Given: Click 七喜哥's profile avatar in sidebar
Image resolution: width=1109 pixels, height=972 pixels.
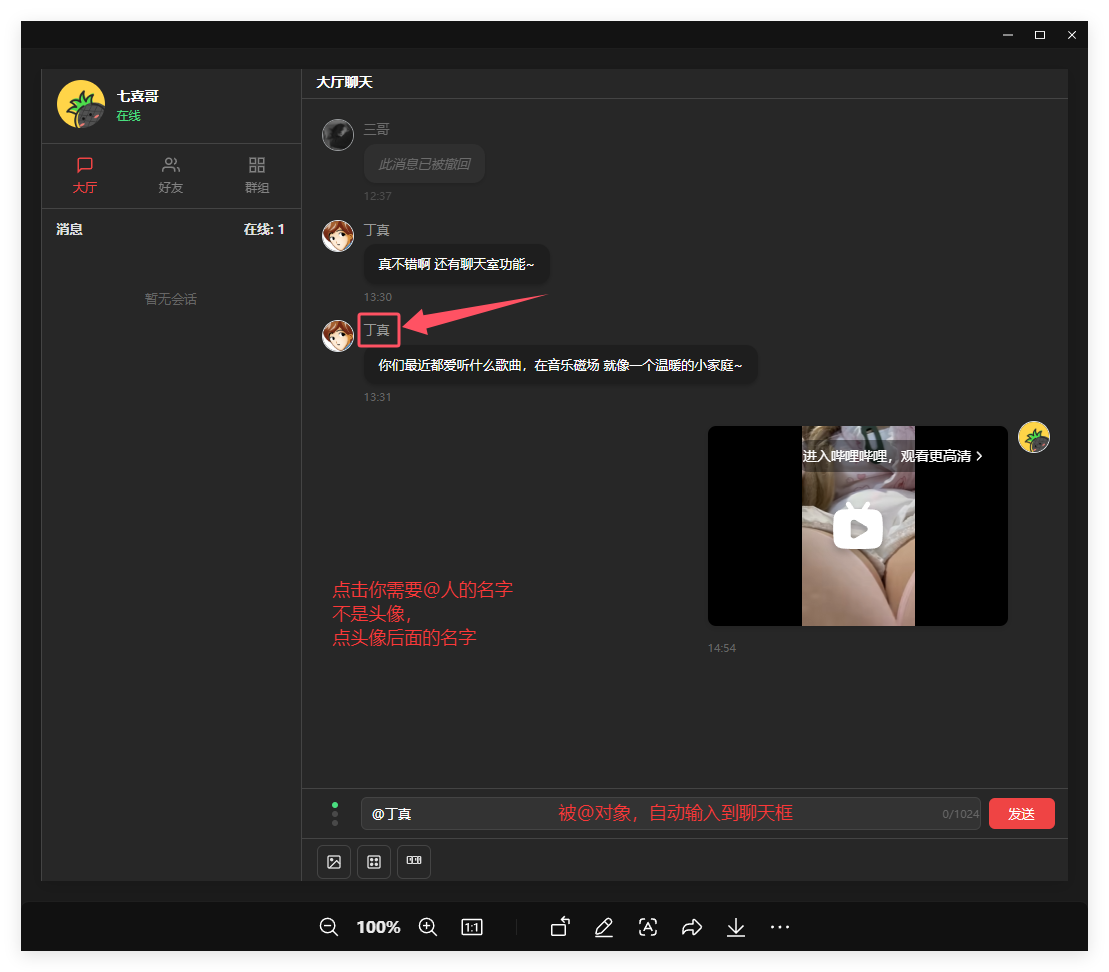Looking at the screenshot, I should click(x=81, y=104).
